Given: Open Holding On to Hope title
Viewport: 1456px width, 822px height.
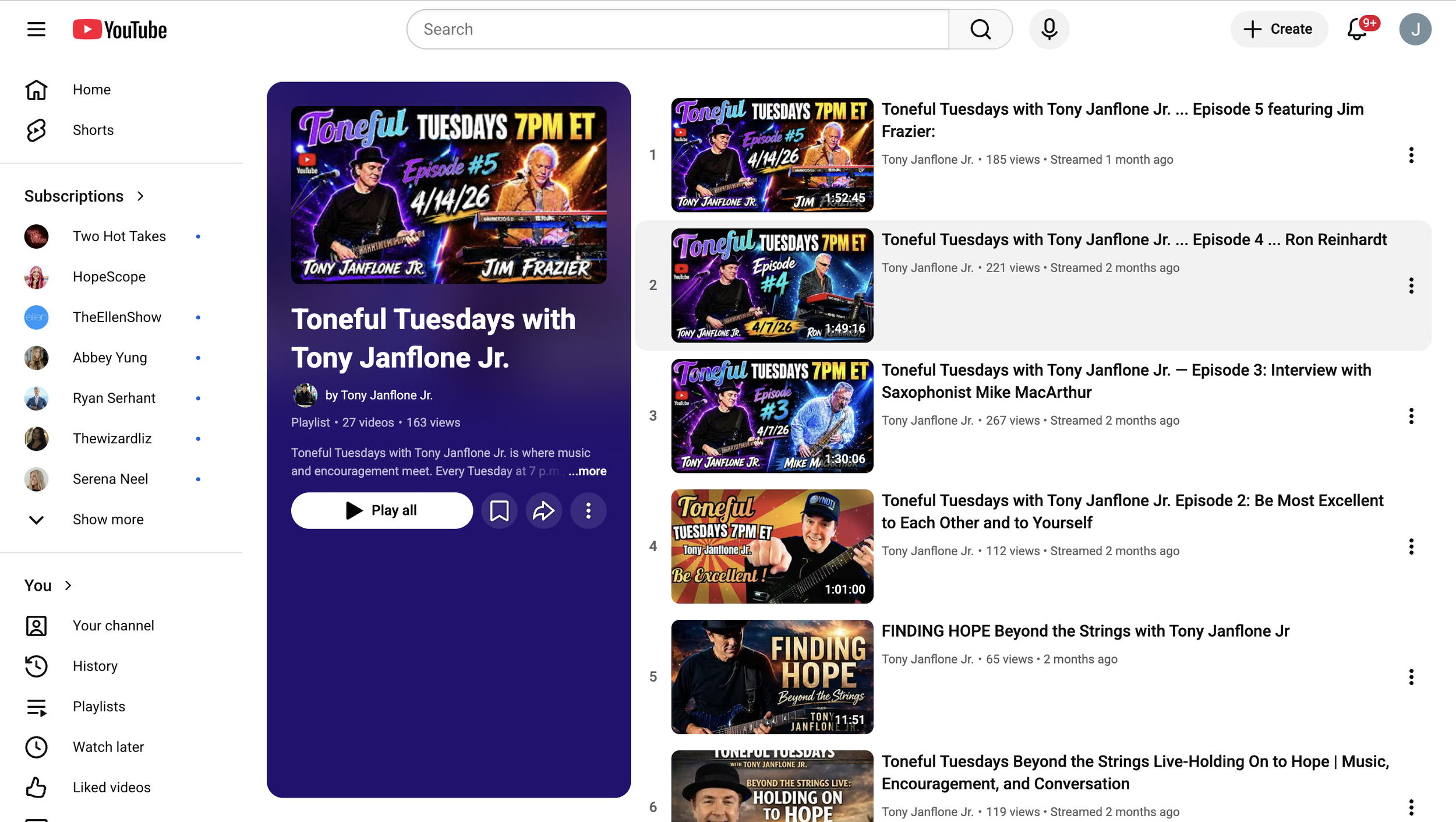Looking at the screenshot, I should click(1135, 772).
